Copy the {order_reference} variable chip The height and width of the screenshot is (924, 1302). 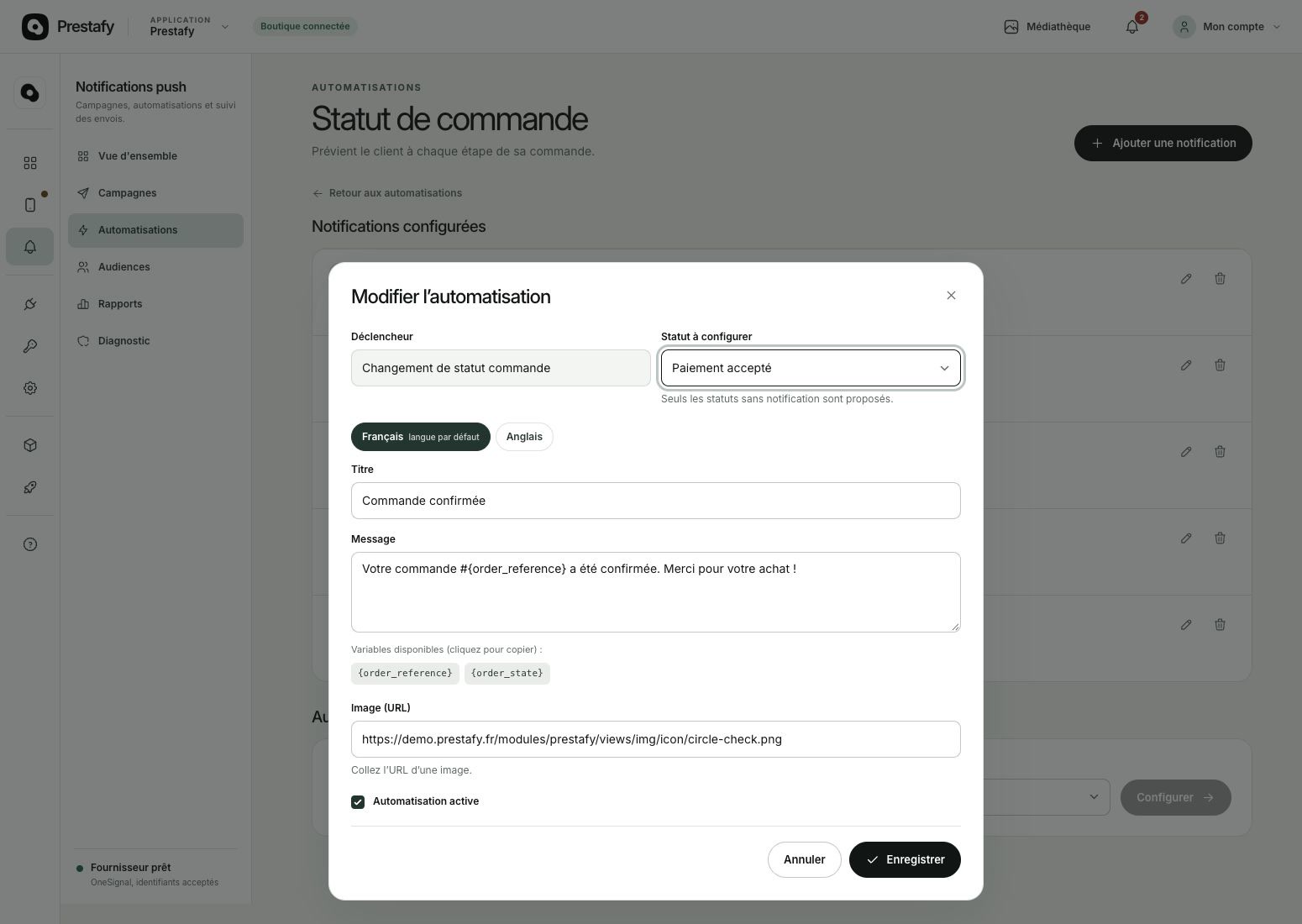[405, 674]
